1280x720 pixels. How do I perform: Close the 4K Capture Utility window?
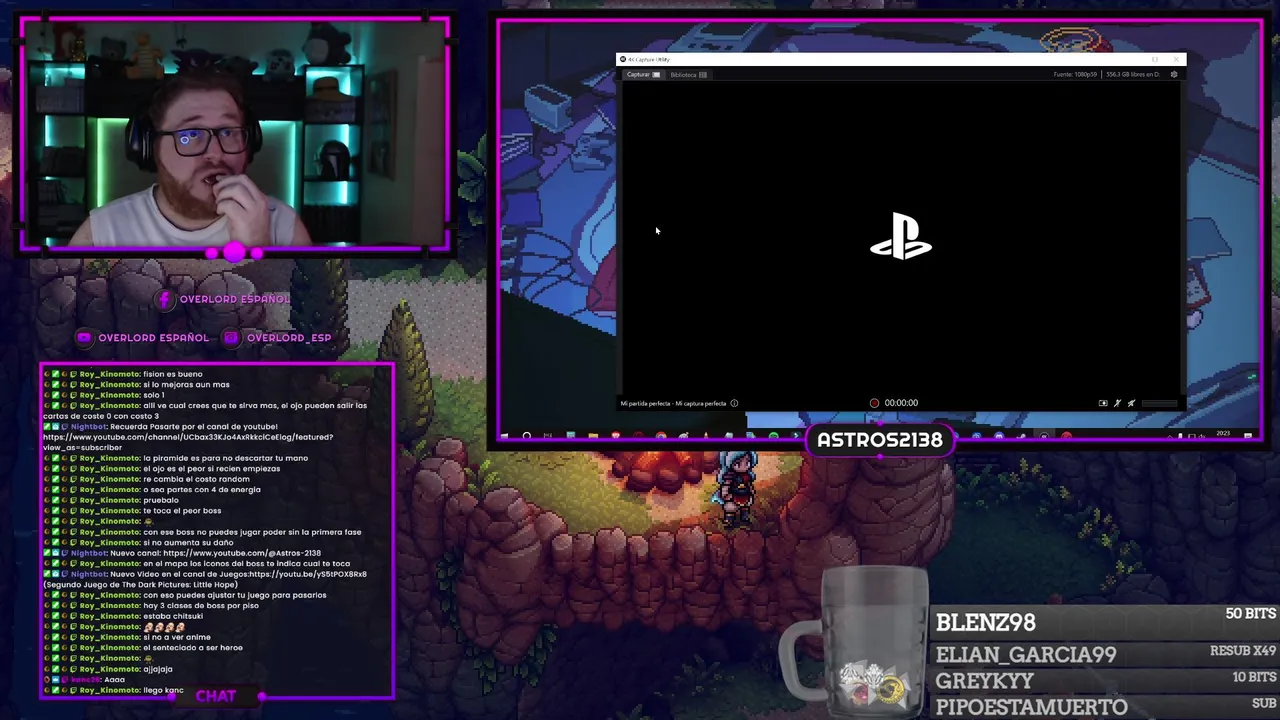[x=1177, y=60]
